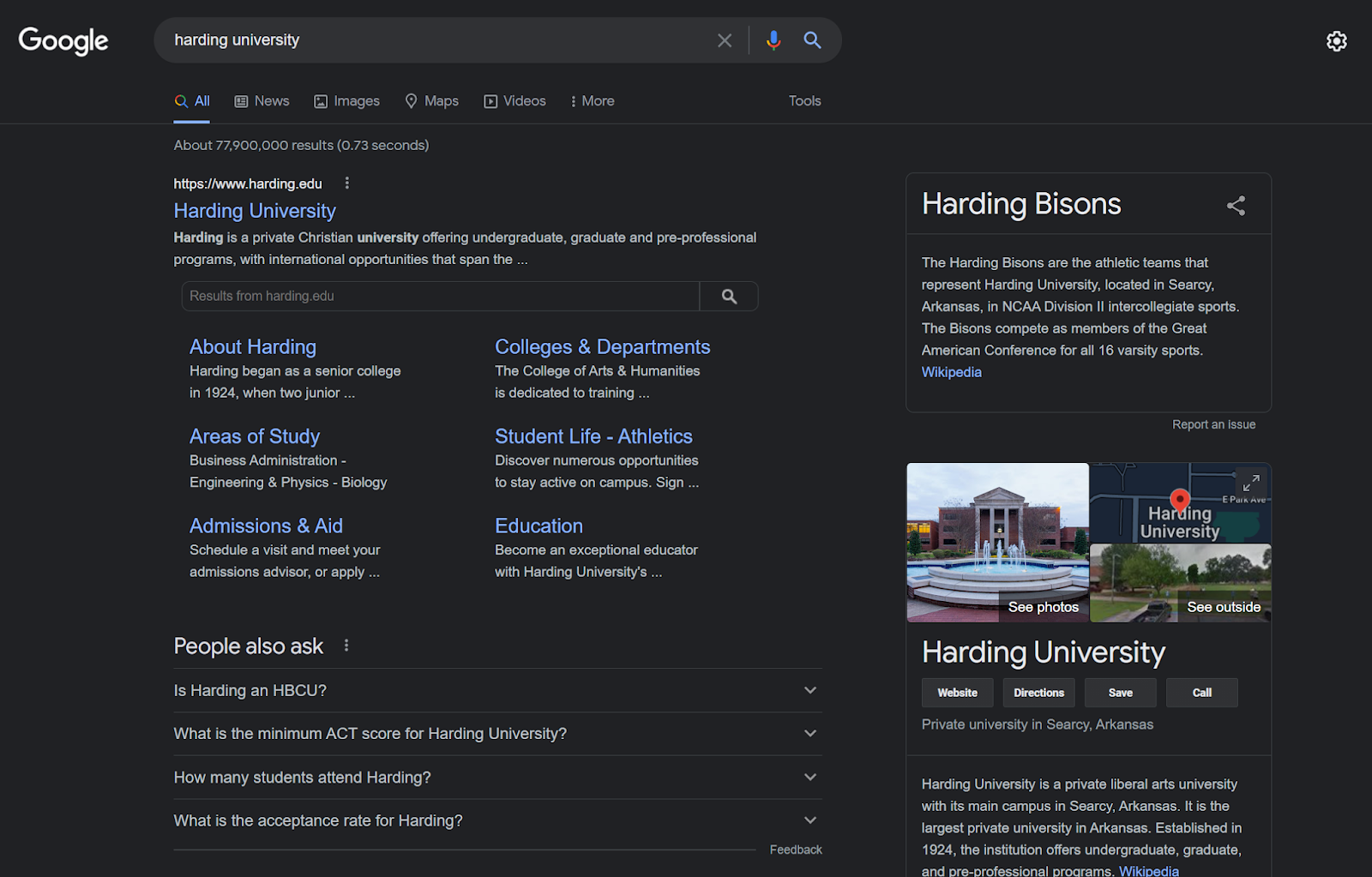The image size is (1372, 877).
Task: Open the Colleges & Departments sitelink
Action: (x=603, y=347)
